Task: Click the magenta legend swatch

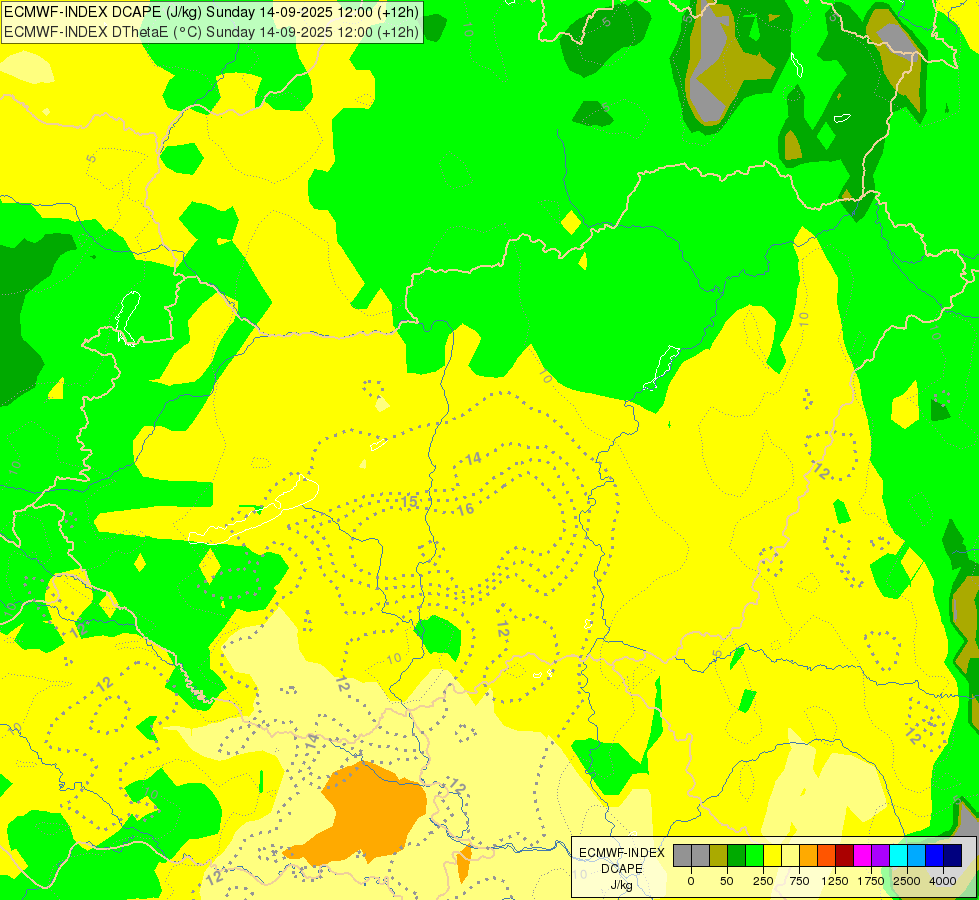Action: pyautogui.click(x=863, y=855)
